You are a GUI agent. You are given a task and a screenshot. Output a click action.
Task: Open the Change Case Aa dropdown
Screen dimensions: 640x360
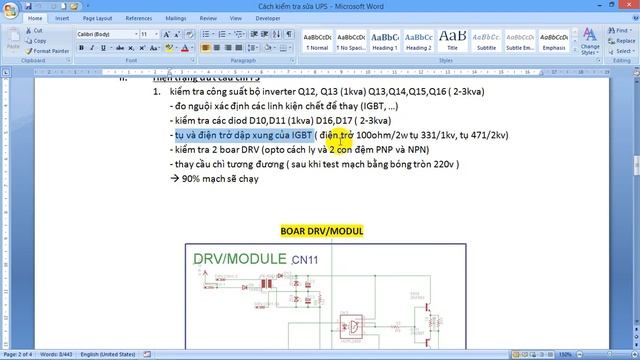click(x=154, y=48)
